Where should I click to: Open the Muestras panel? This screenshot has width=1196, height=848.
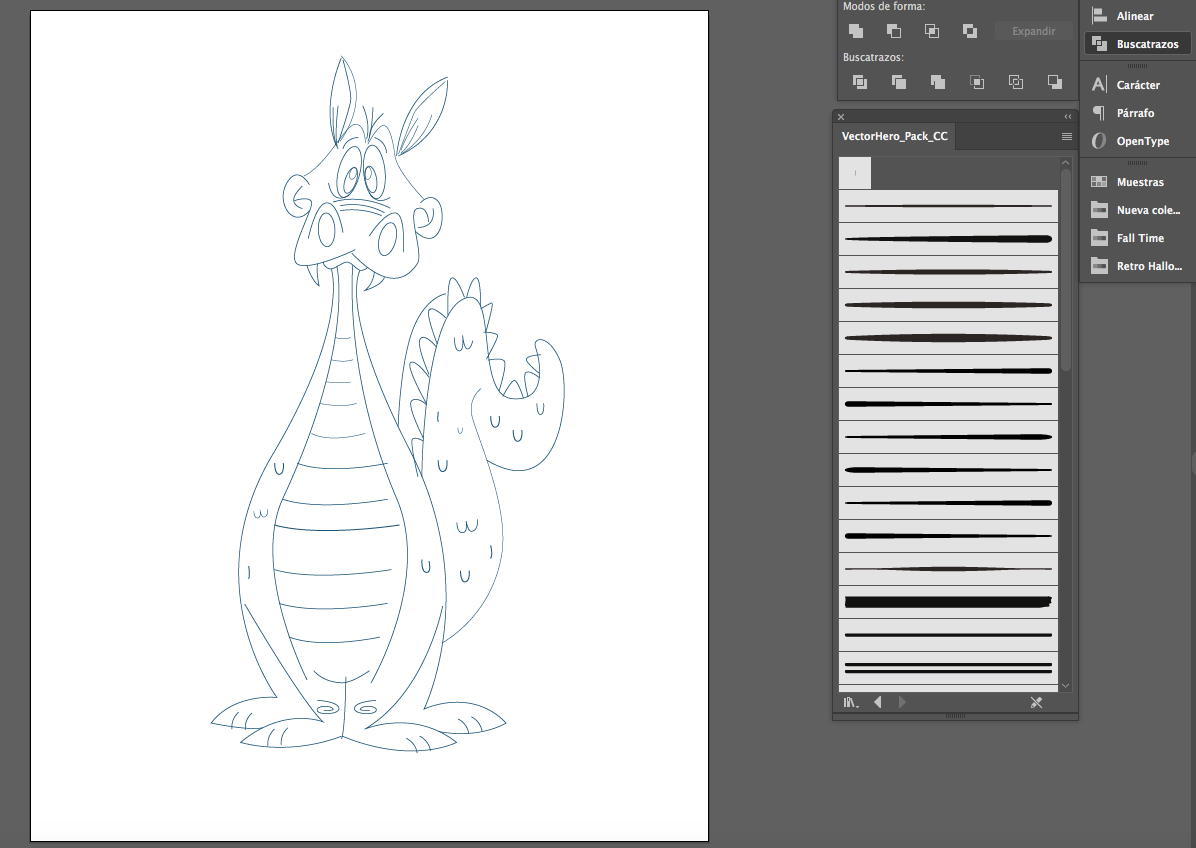[1137, 181]
